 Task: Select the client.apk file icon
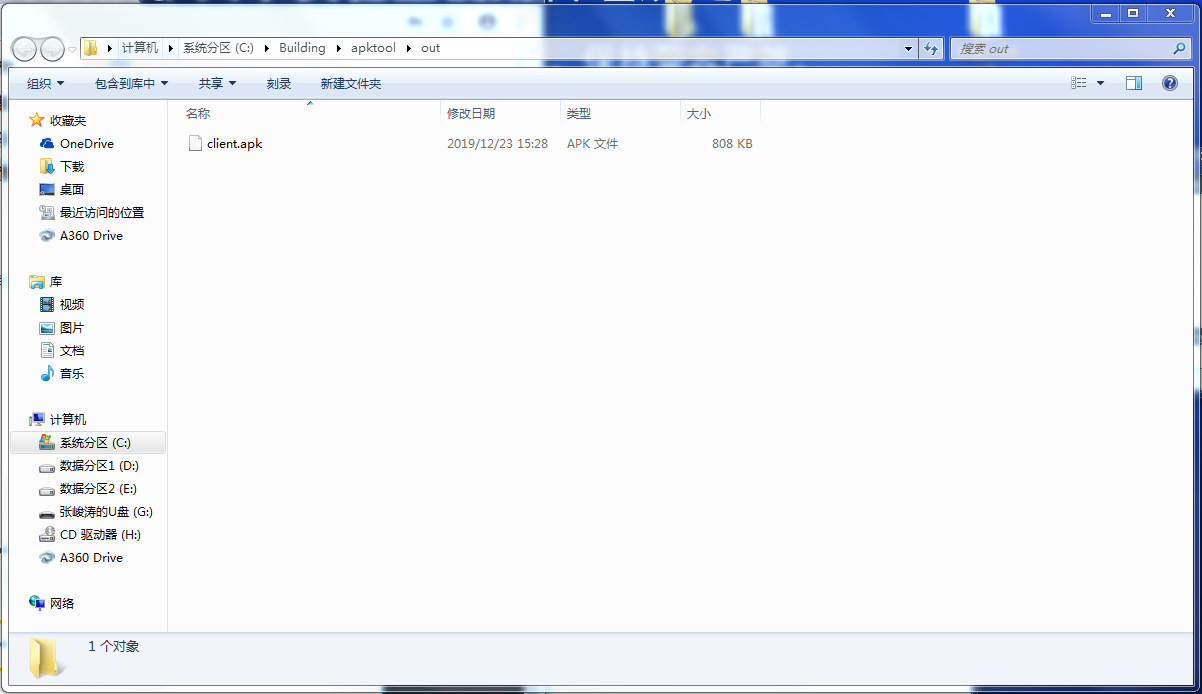[195, 144]
